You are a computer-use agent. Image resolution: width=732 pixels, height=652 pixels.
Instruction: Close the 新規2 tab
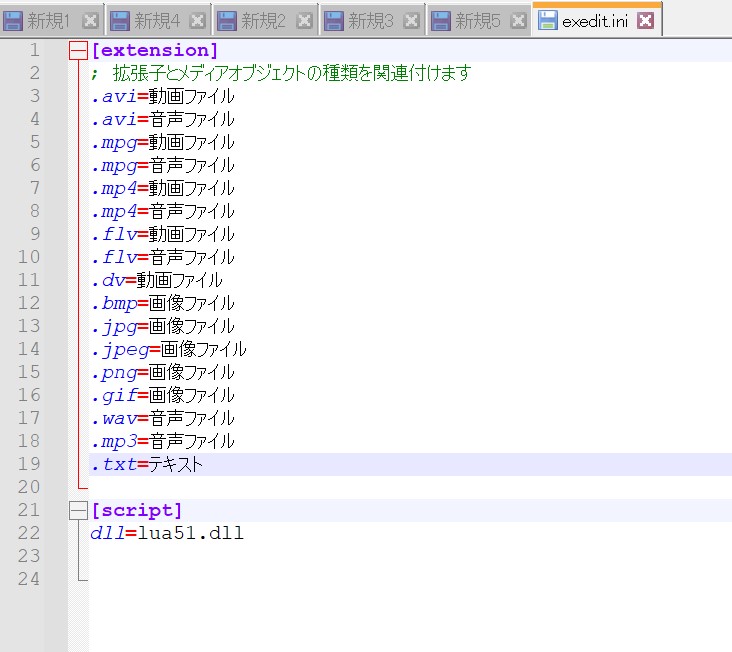tap(305, 21)
